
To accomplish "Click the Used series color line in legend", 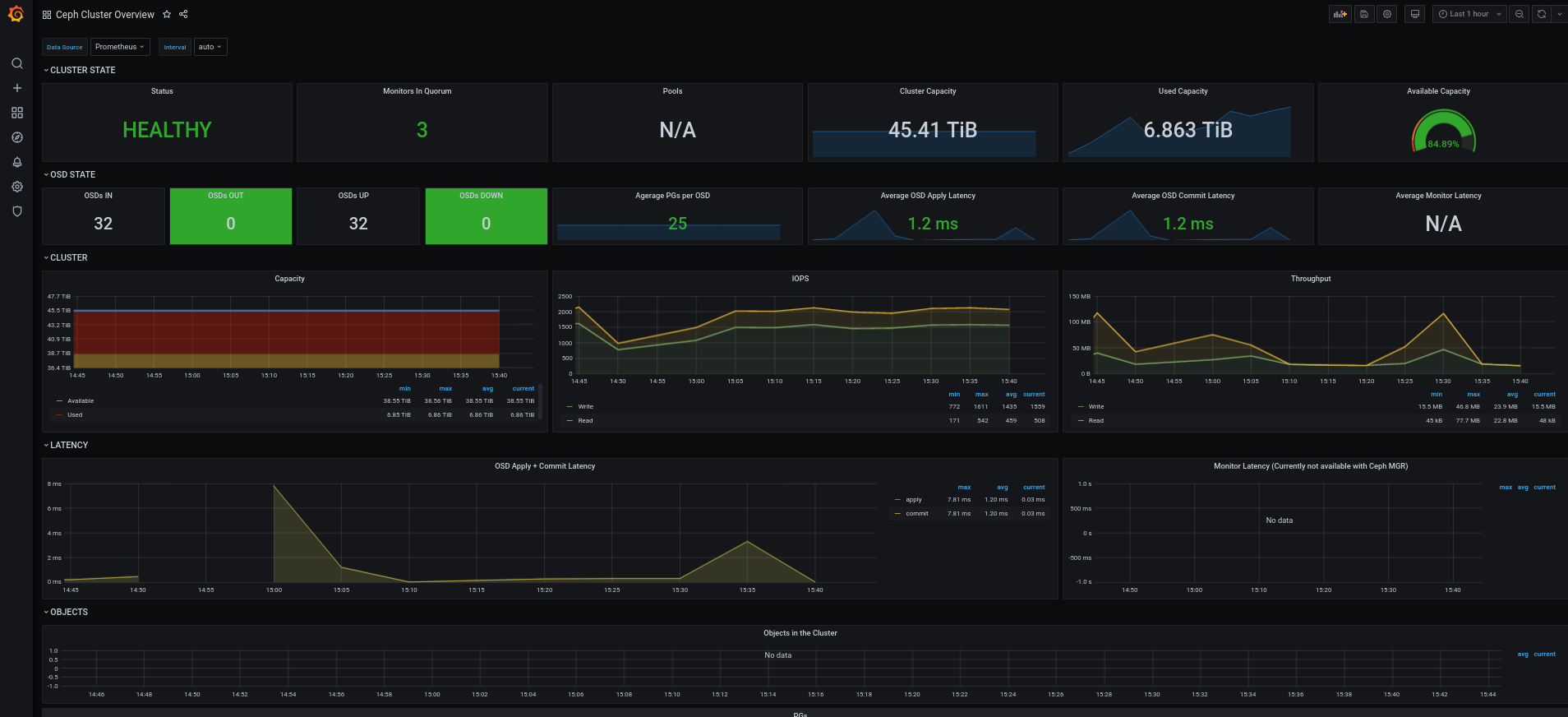I will coord(59,415).
